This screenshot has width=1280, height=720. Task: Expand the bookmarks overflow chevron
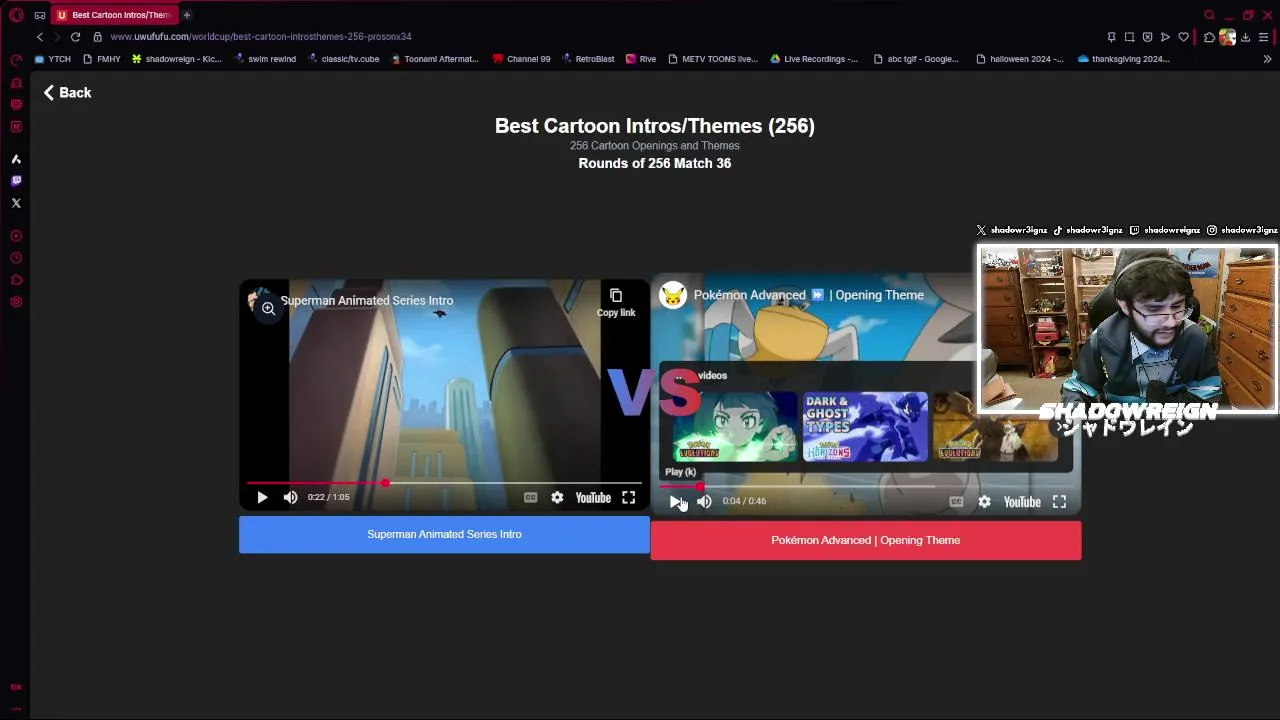click(1267, 59)
